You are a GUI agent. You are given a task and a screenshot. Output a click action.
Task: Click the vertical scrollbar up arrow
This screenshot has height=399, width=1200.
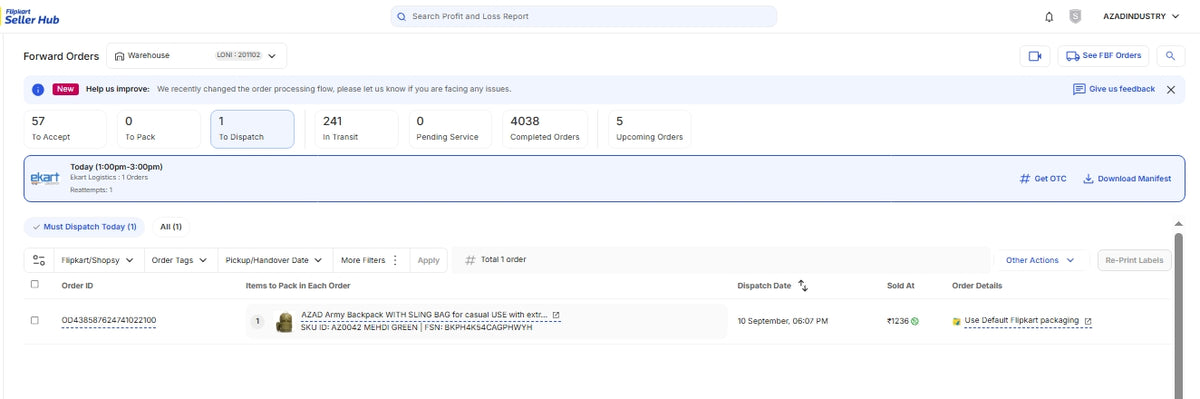[x=1178, y=225]
